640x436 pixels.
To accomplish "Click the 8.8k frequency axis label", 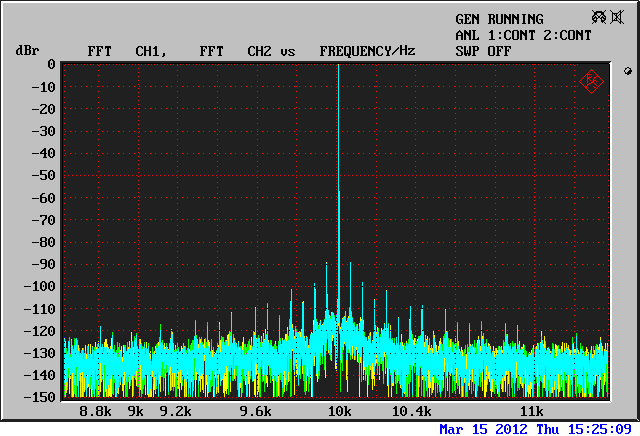I will 95,412.
